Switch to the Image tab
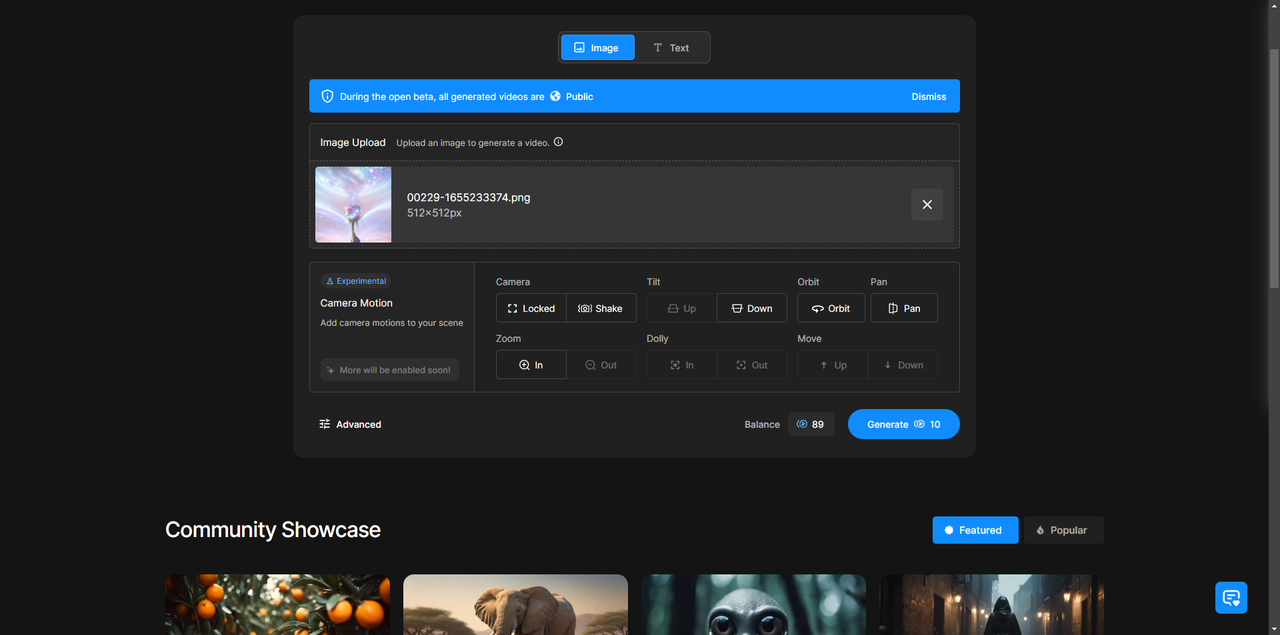This screenshot has width=1280, height=635. tap(597, 48)
